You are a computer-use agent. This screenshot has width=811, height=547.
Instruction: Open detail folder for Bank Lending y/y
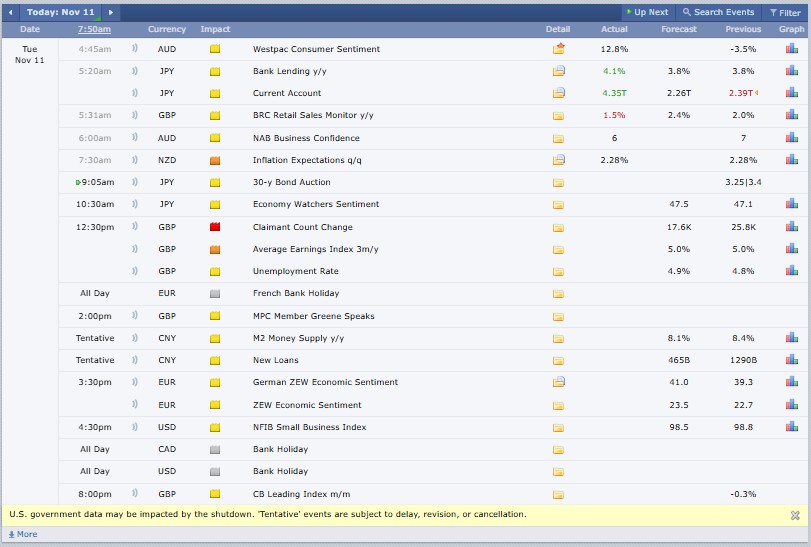point(558,71)
